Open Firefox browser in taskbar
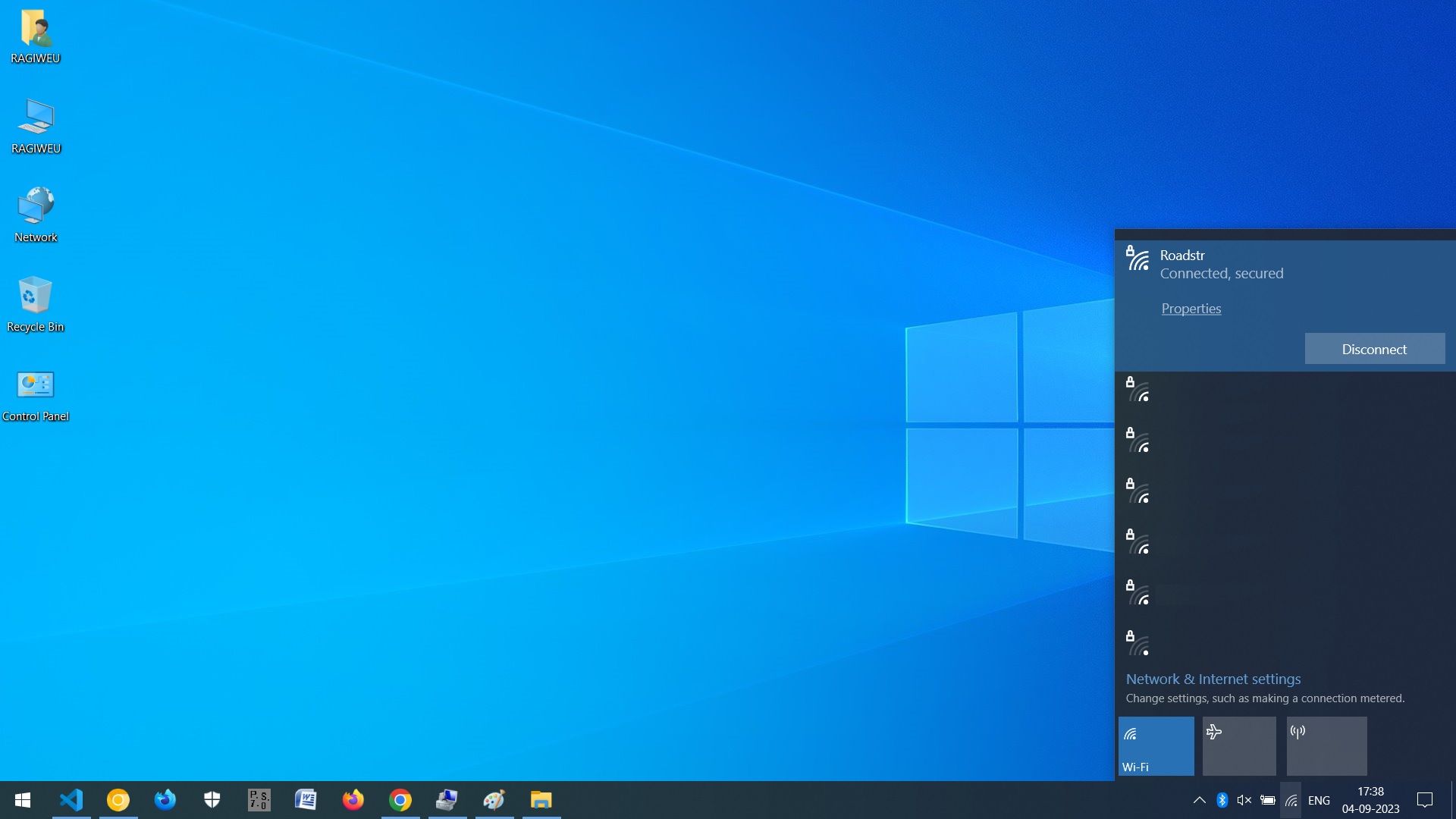Image resolution: width=1456 pixels, height=819 pixels. point(353,800)
